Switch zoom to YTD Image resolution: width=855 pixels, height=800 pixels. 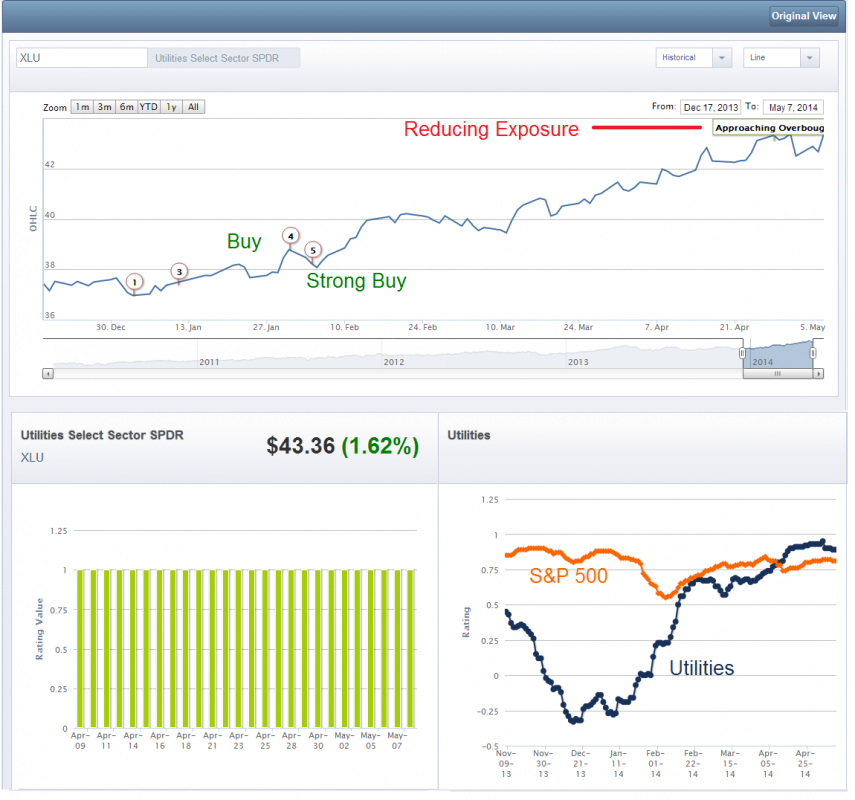[149, 107]
